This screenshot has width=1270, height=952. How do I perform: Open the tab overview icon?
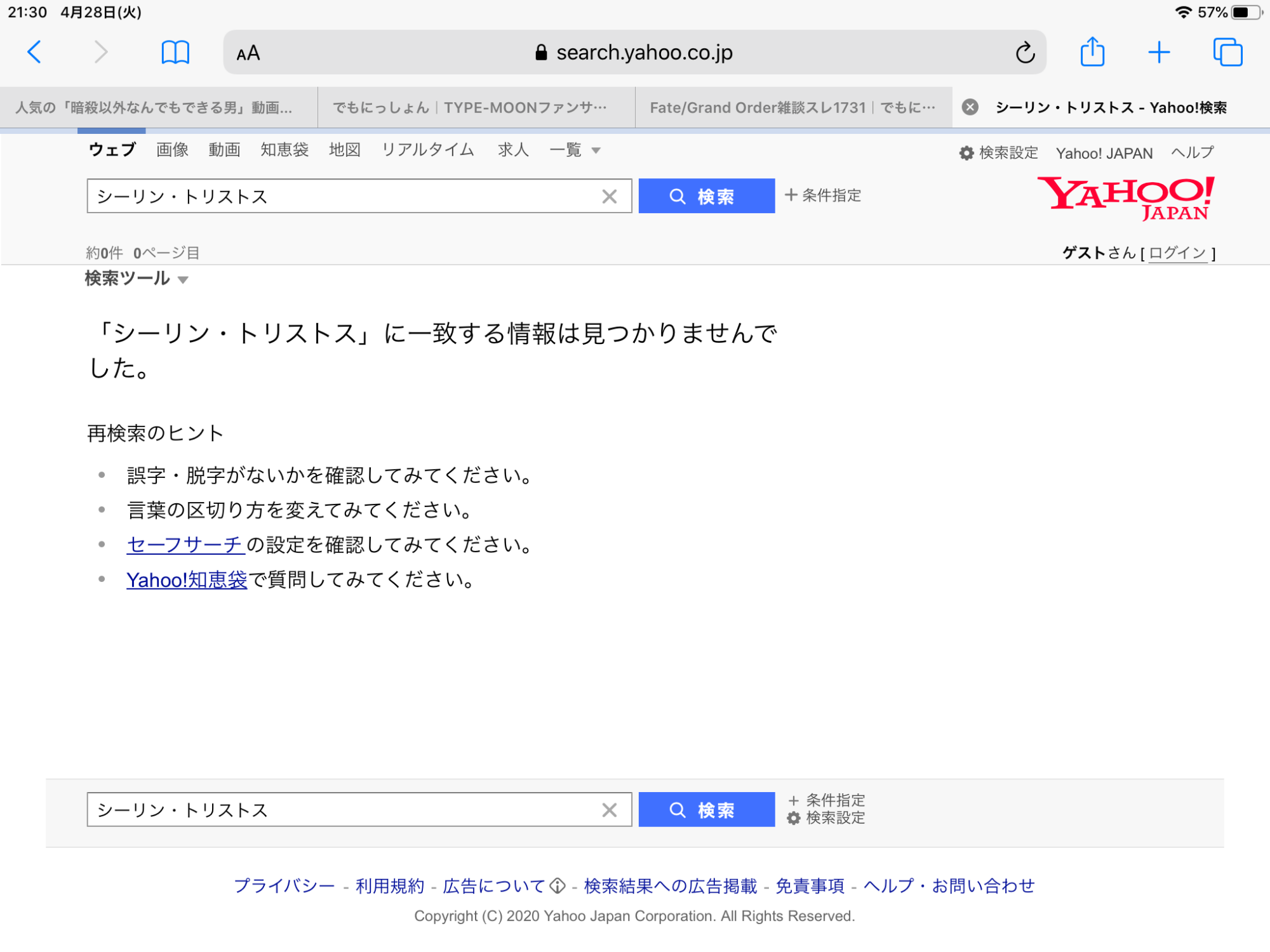[x=1227, y=52]
